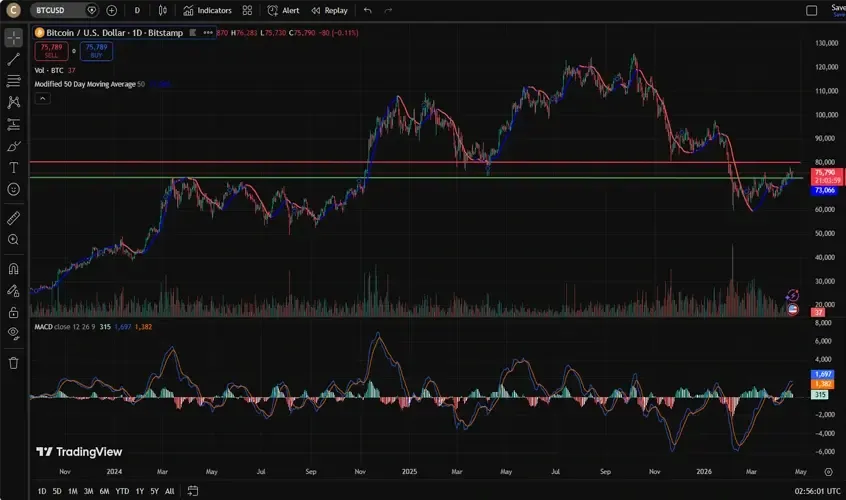The width and height of the screenshot is (846, 500).
Task: Set the 1D date range
Action: click(x=42, y=491)
